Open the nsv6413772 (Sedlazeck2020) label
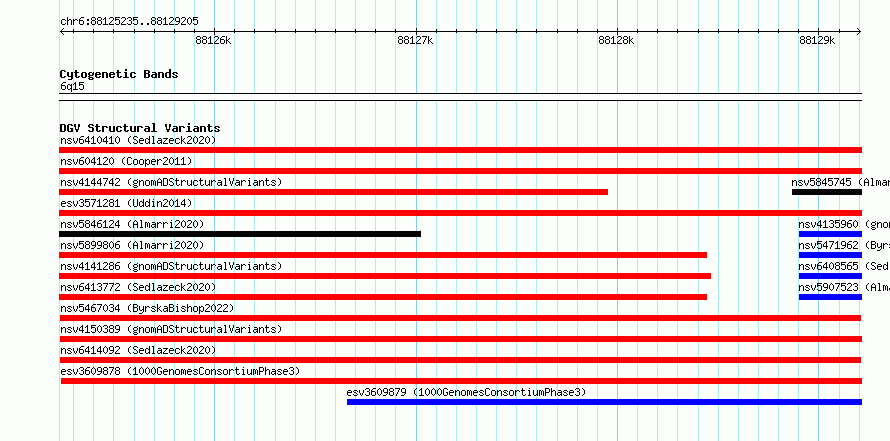This screenshot has height=441, width=890. coord(138,287)
